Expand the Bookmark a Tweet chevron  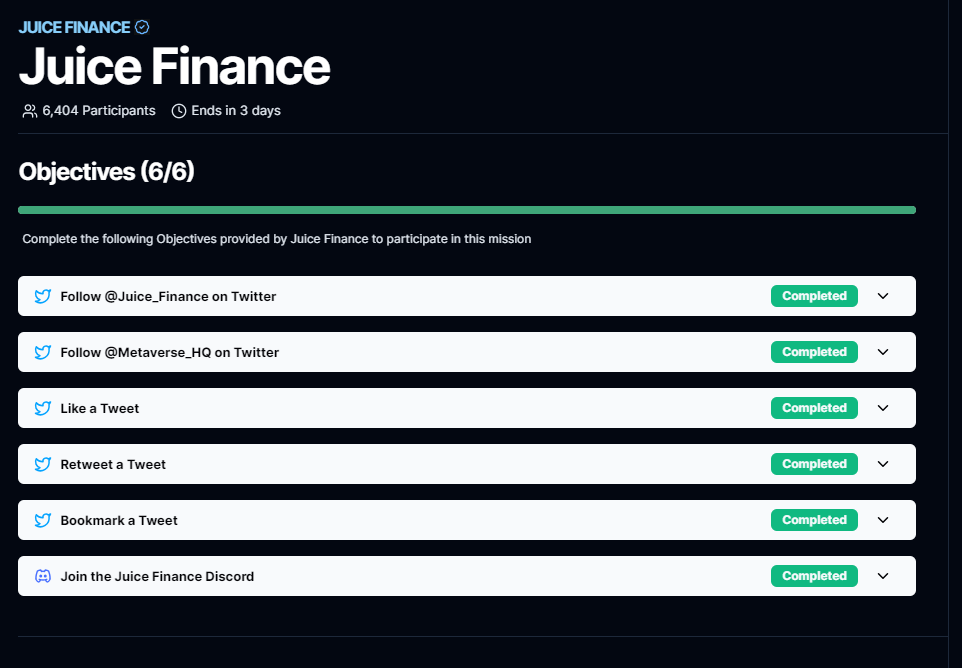[883, 520]
